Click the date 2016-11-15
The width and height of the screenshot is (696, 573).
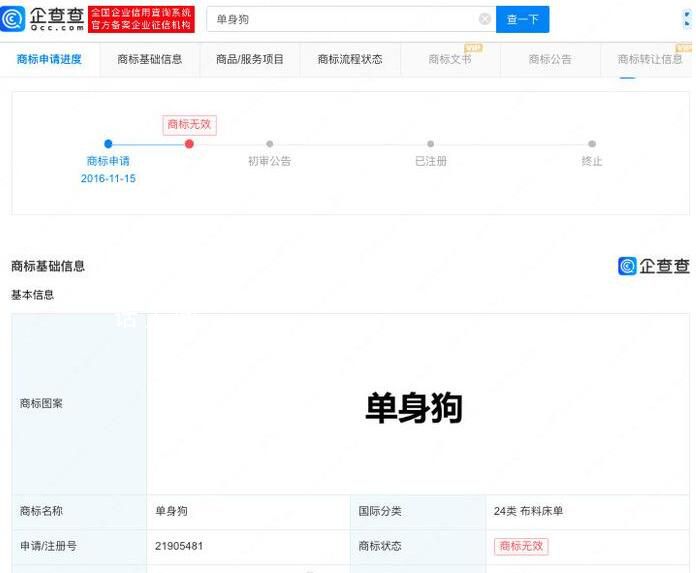coord(108,178)
